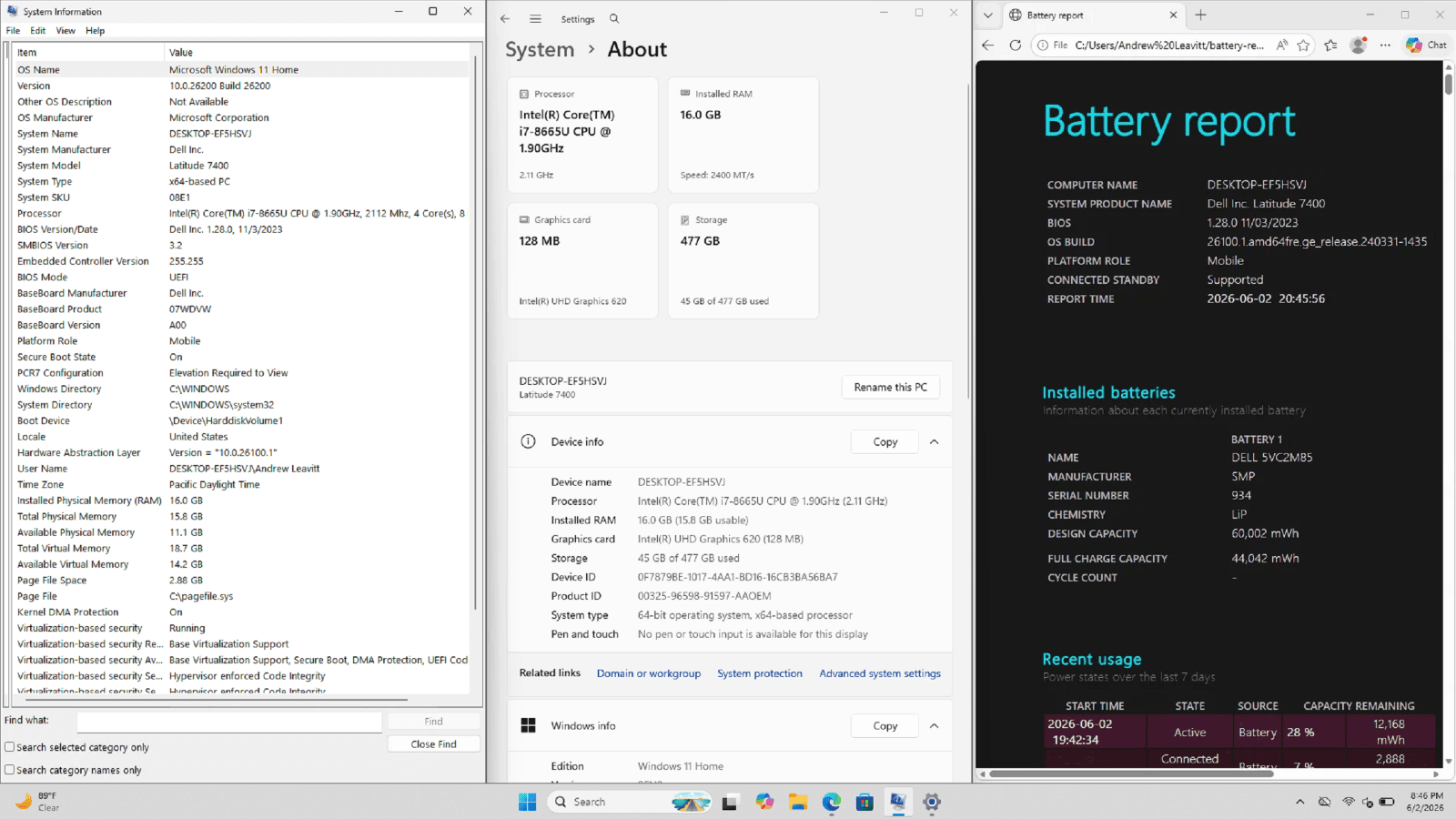
Task: Copy the Device info details
Action: [885, 441]
